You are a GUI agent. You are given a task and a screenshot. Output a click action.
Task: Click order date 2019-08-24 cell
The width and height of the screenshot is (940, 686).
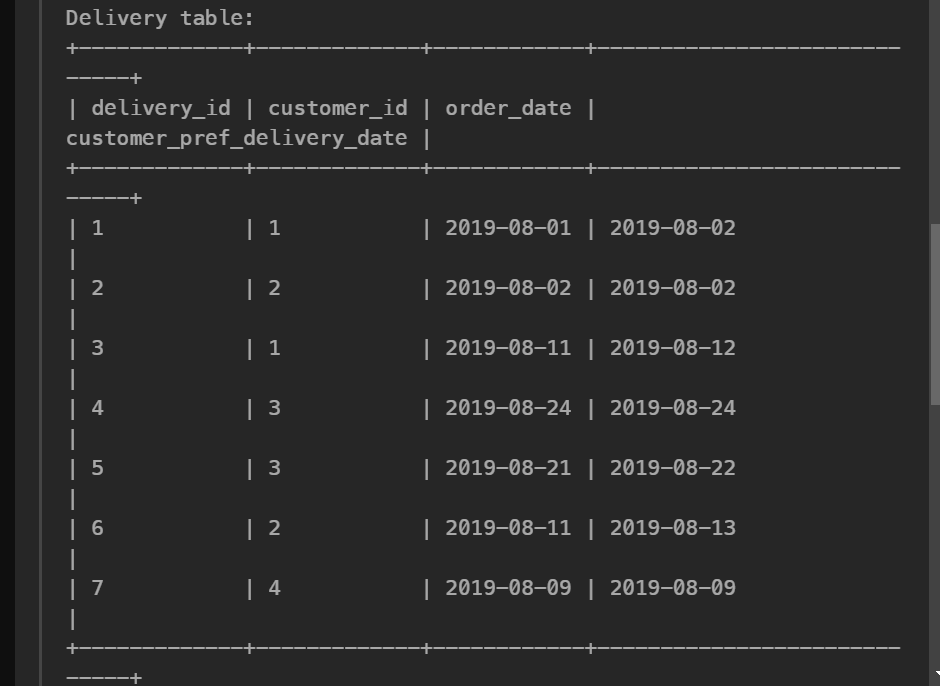(x=508, y=408)
